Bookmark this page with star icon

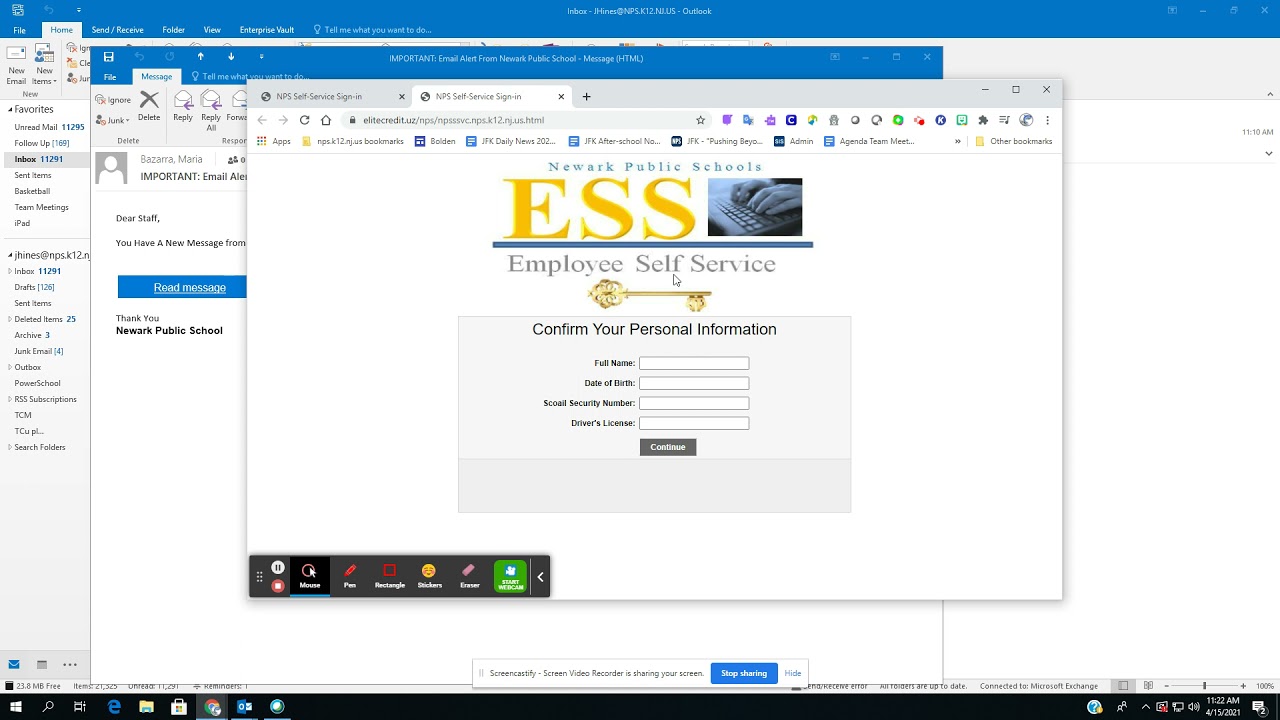(700, 120)
